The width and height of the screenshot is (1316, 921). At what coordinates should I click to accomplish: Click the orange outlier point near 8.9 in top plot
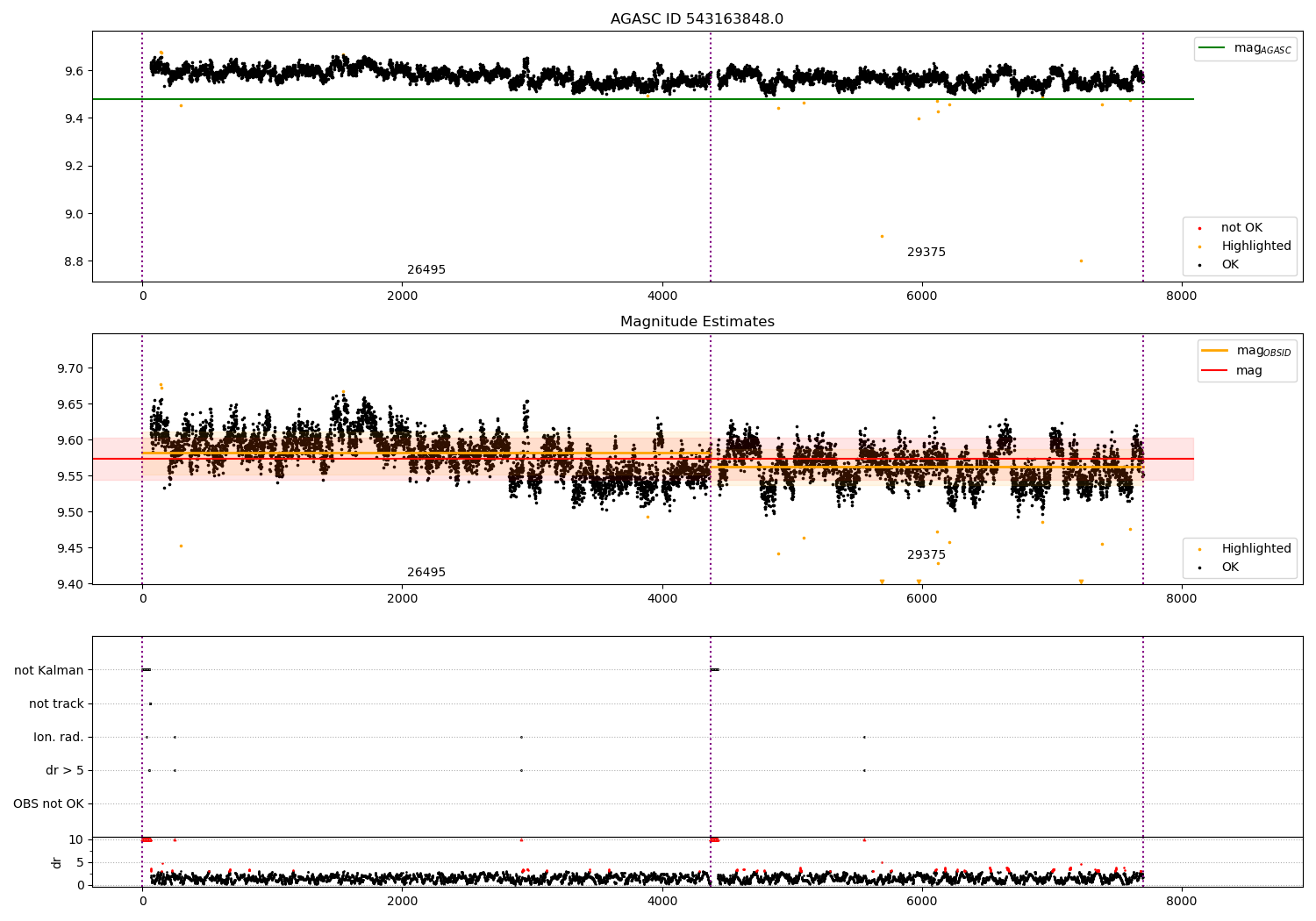point(882,236)
